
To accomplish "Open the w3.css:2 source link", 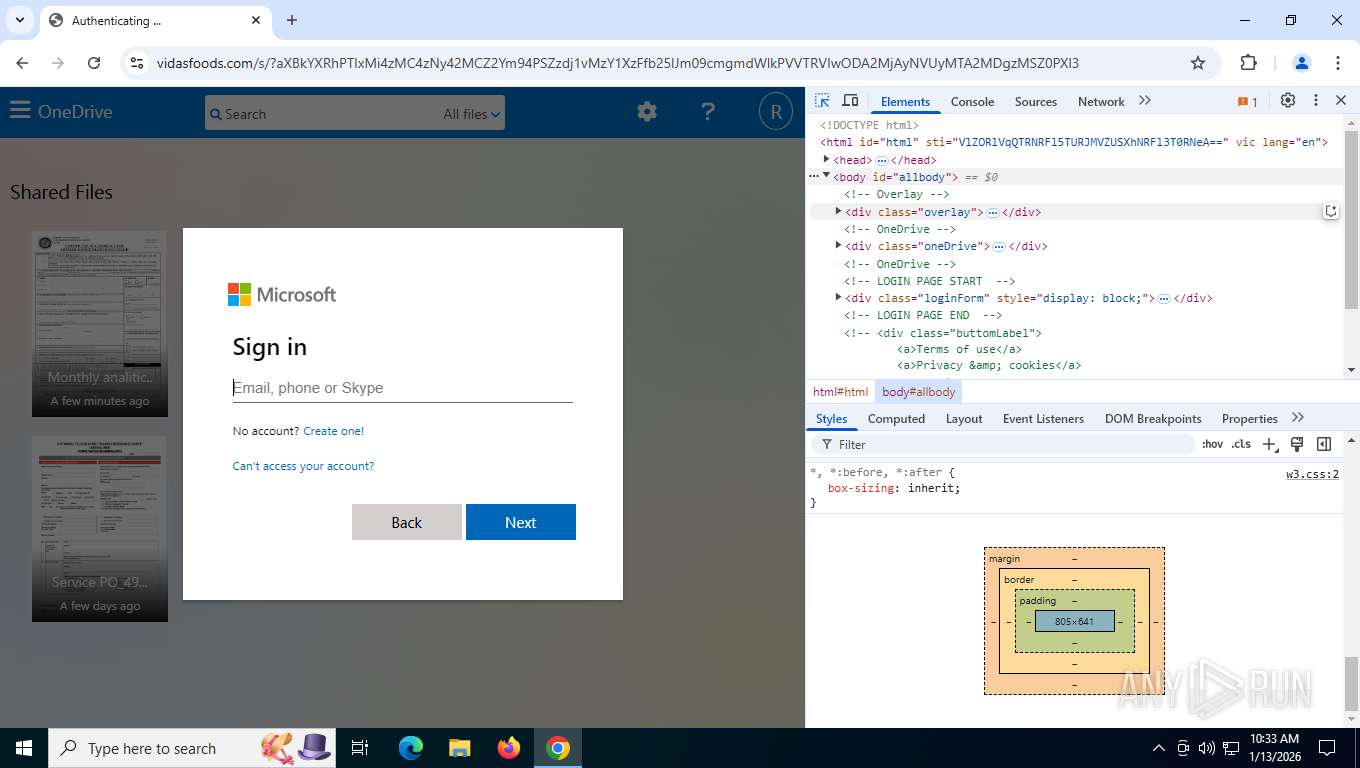I will pos(1312,474).
